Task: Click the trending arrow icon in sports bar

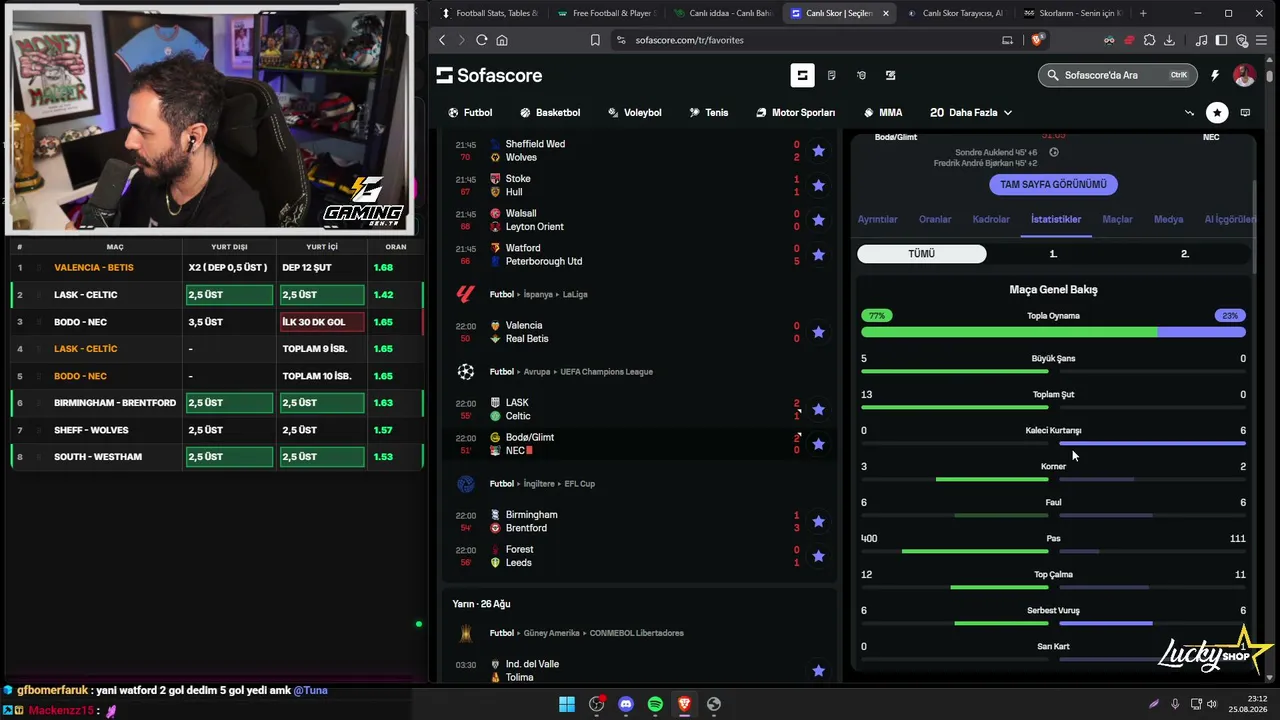Action: pos(1189,113)
